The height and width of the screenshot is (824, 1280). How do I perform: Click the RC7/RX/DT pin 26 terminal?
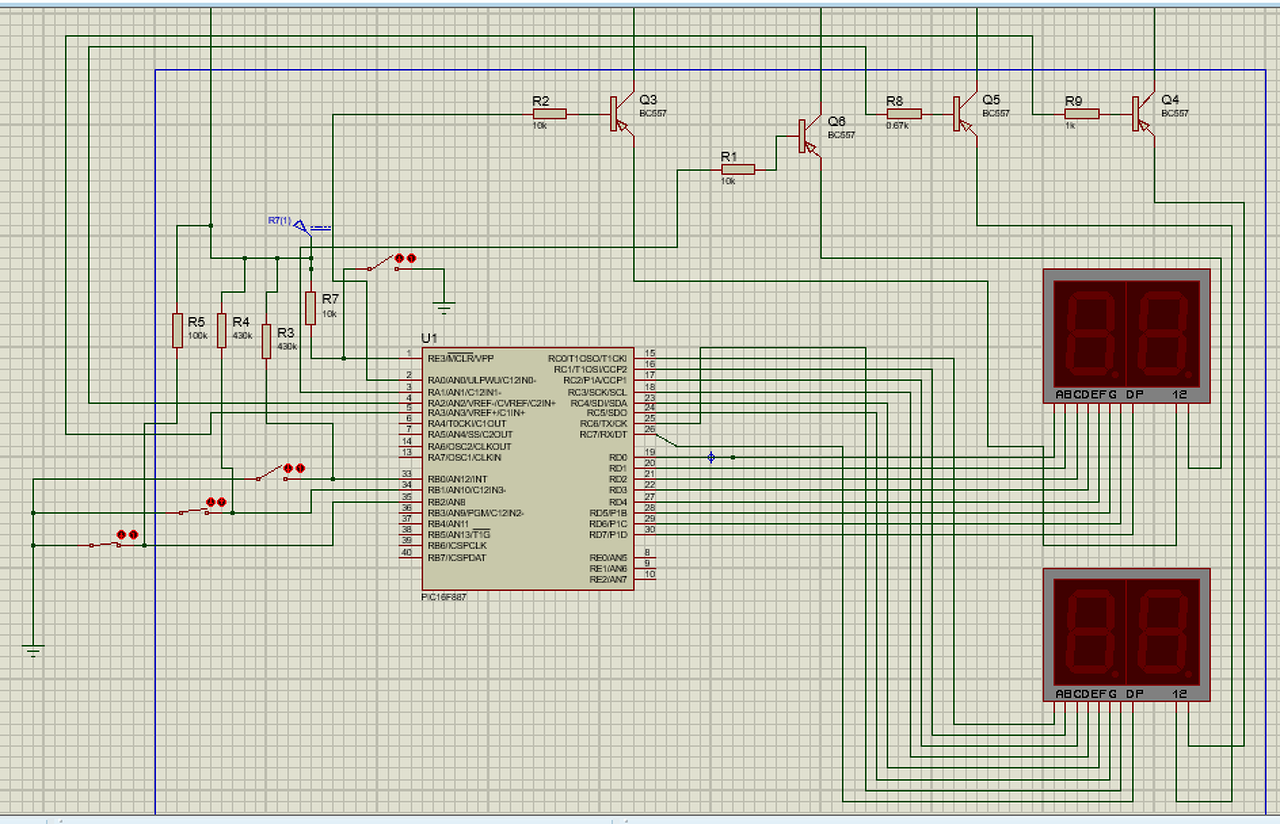click(x=646, y=435)
